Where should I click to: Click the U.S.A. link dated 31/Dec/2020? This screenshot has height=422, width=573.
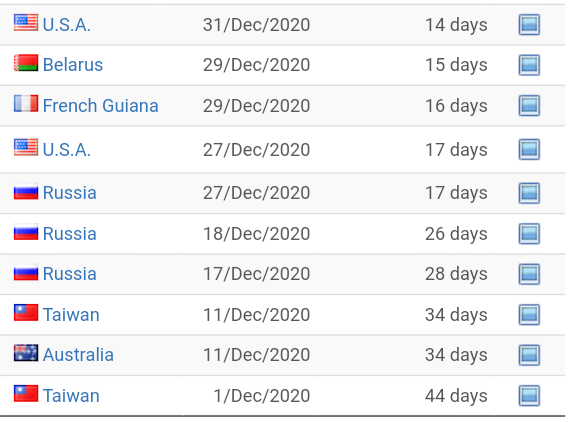67,25
